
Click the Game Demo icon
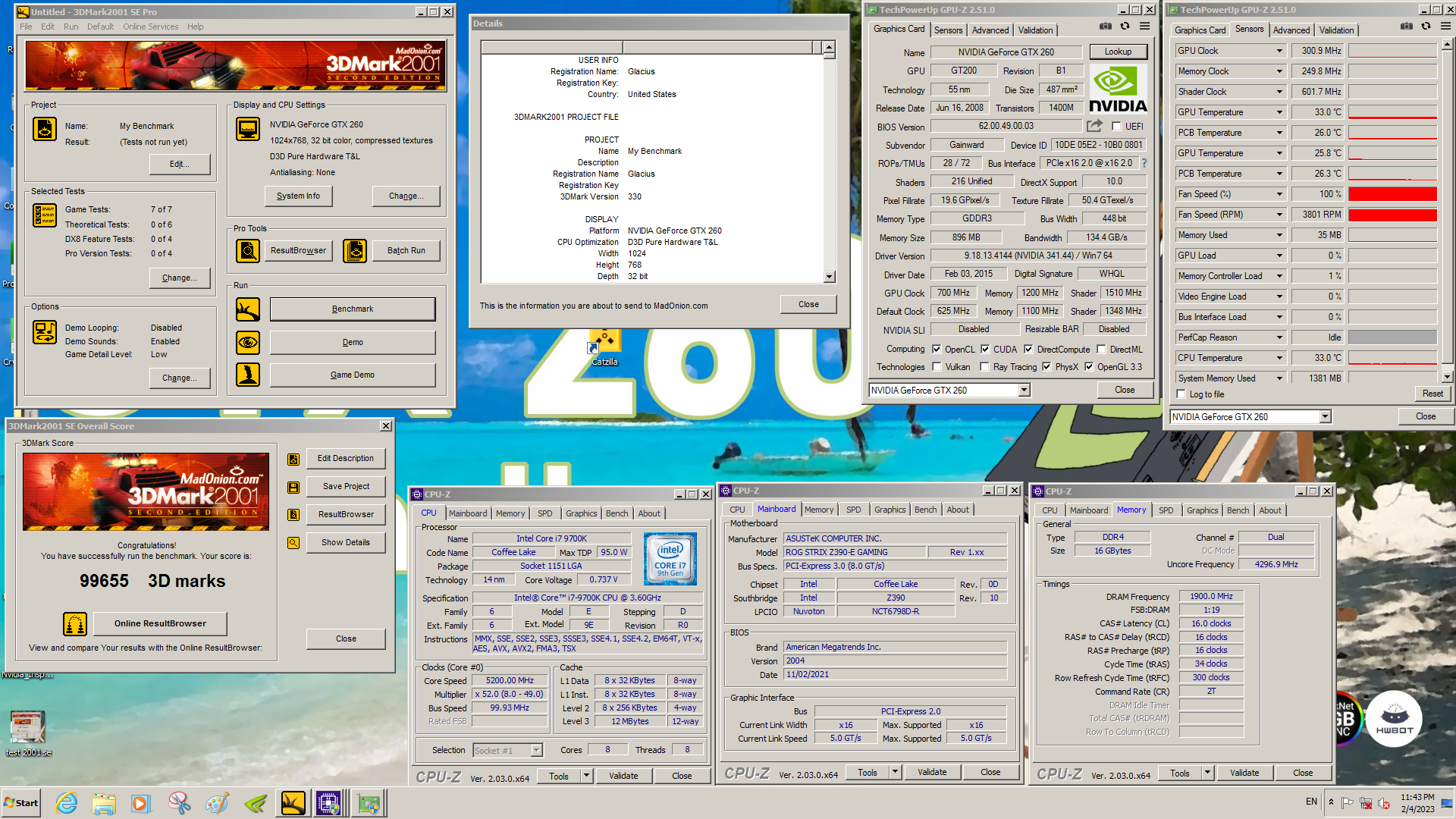[x=248, y=375]
